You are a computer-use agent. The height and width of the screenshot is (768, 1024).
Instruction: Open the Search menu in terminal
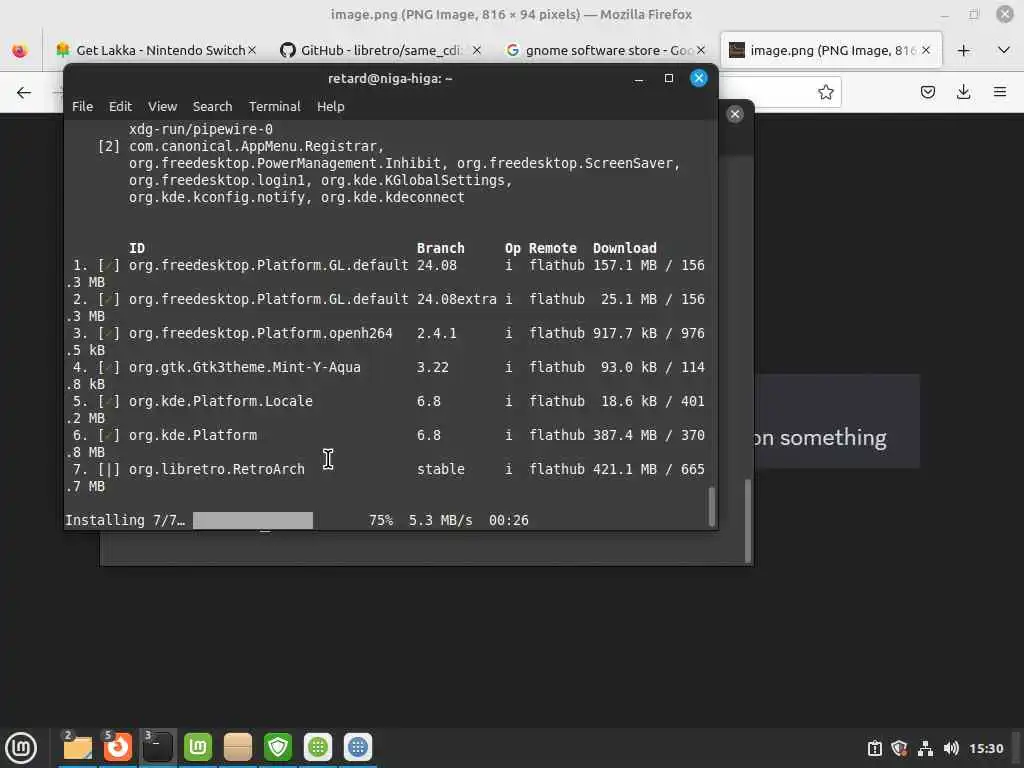point(212,106)
